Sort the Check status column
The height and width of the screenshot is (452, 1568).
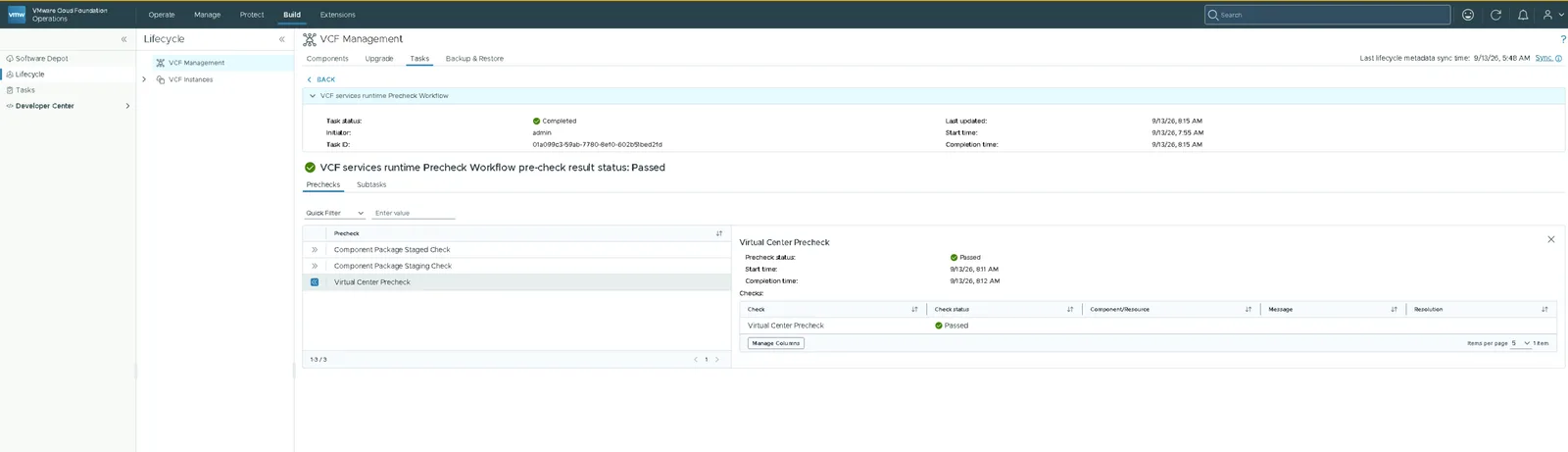(x=1070, y=310)
